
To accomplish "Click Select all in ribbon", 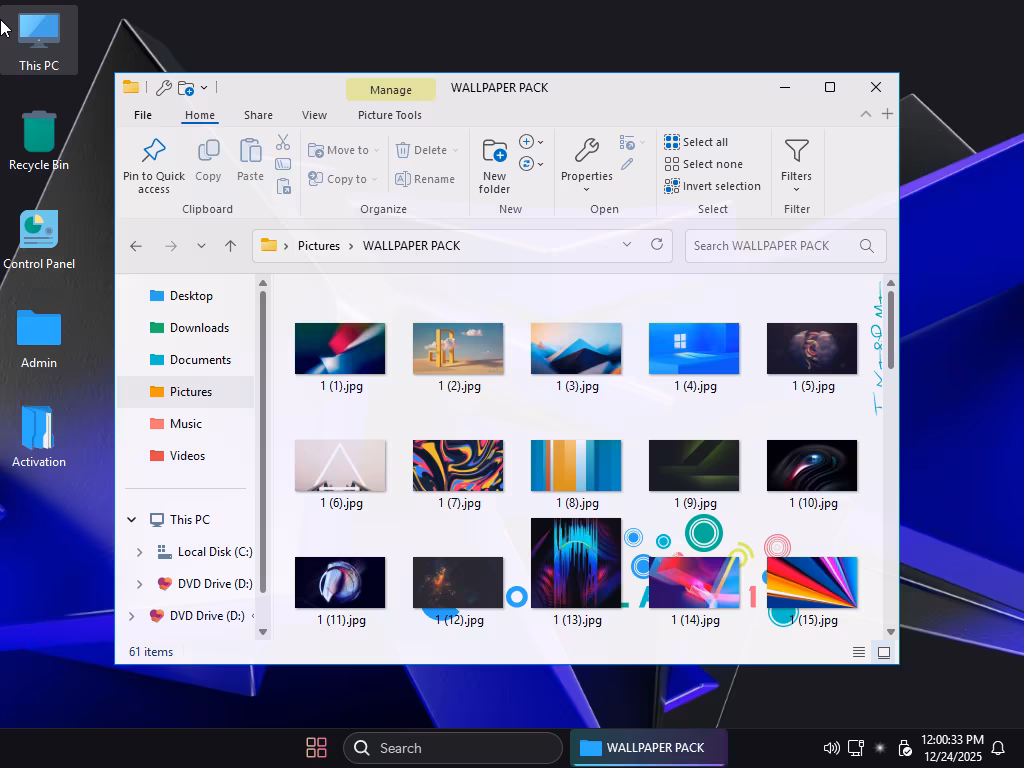I will [696, 142].
